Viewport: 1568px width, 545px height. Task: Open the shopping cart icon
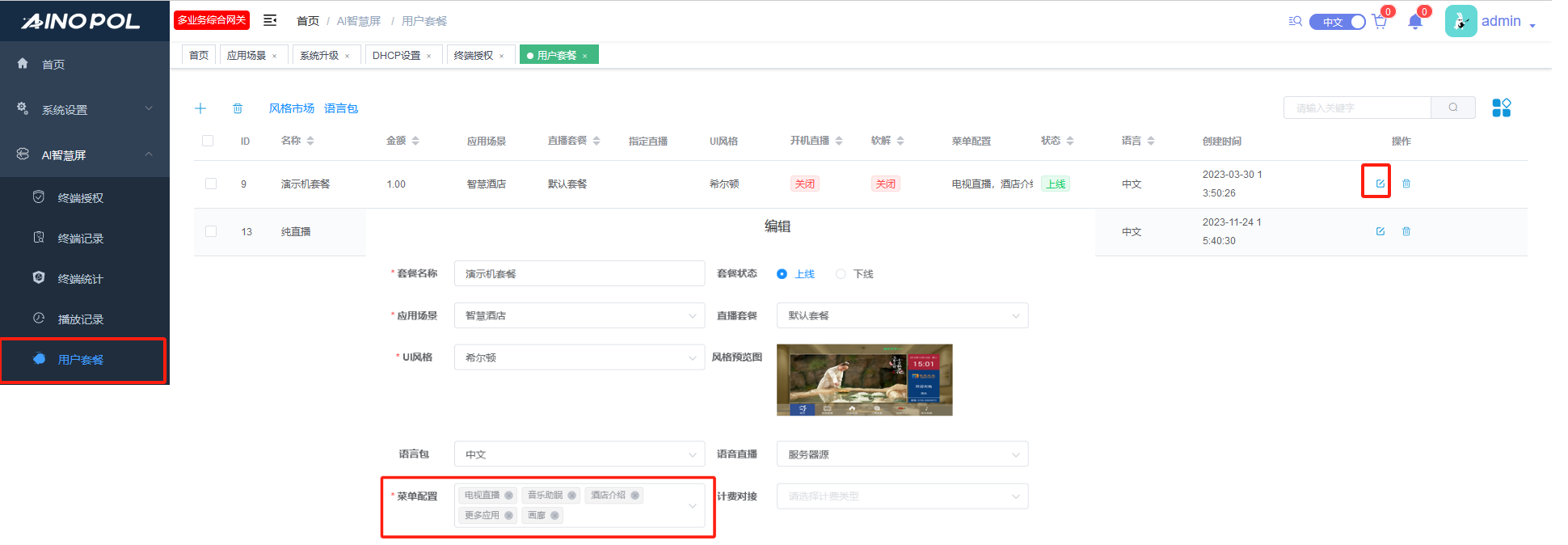(1380, 22)
